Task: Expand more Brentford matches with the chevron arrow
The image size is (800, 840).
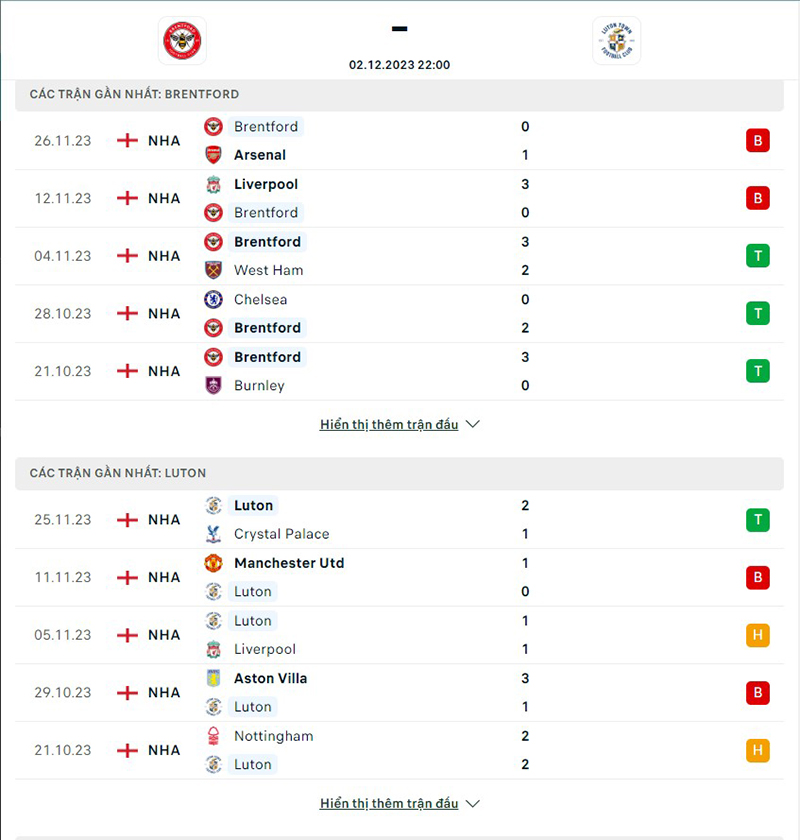Action: (471, 424)
